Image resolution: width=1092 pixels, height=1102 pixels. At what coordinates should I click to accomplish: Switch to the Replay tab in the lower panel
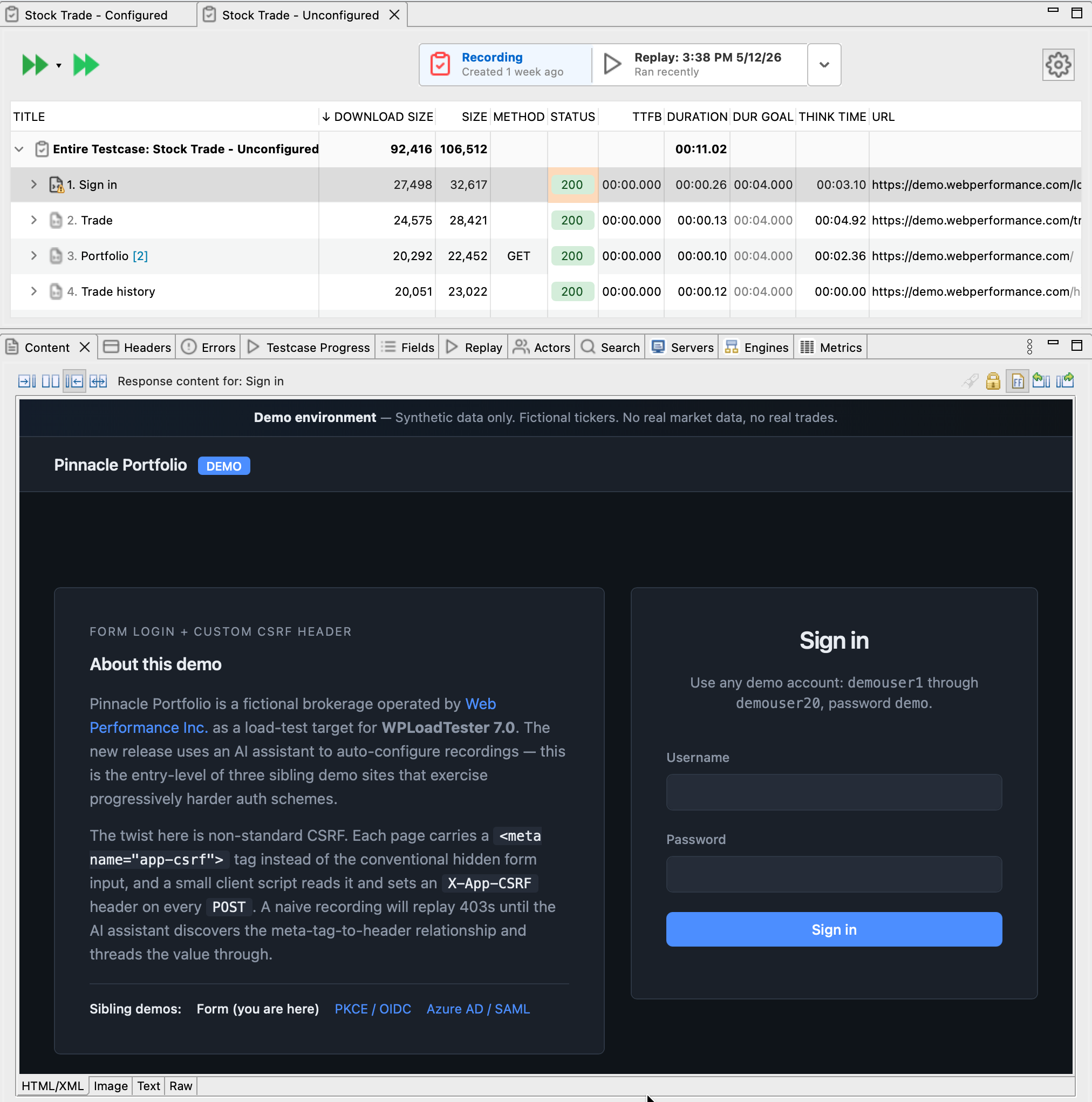pos(474,348)
